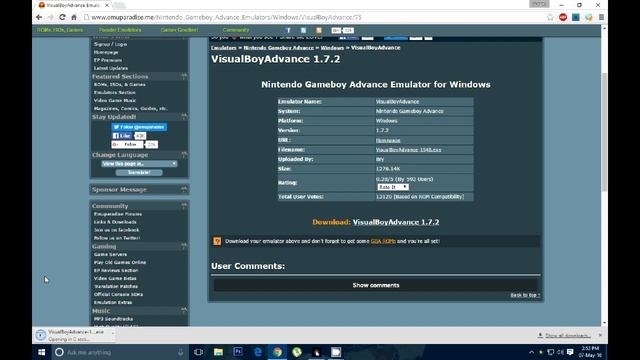This screenshot has height=360, width=640.
Task: Open the Community top menu
Action: click(236, 30)
